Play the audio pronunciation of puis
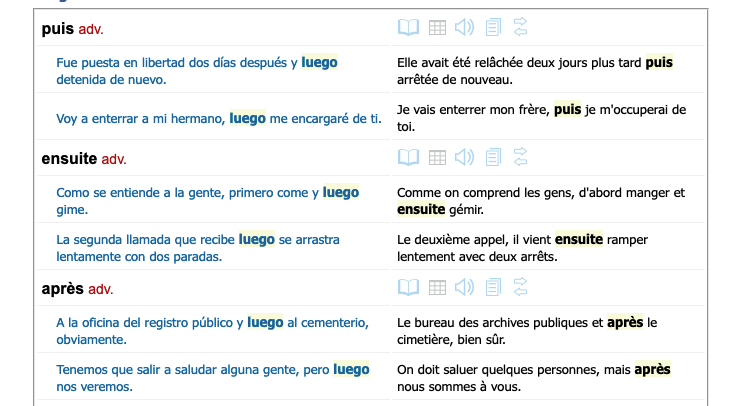This screenshot has height=406, width=738. 464,27
